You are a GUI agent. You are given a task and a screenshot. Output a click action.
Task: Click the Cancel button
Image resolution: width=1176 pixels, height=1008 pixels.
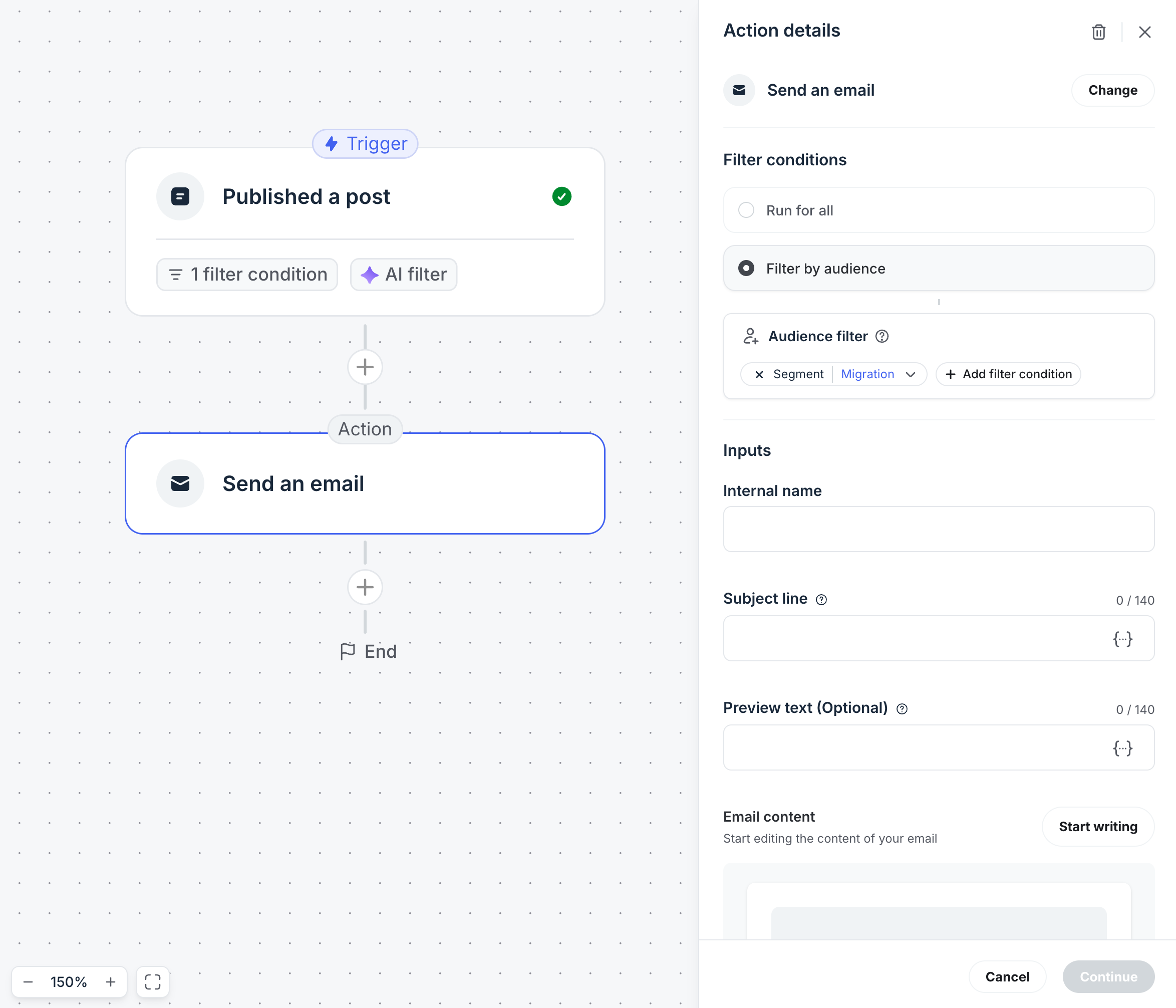click(1007, 976)
